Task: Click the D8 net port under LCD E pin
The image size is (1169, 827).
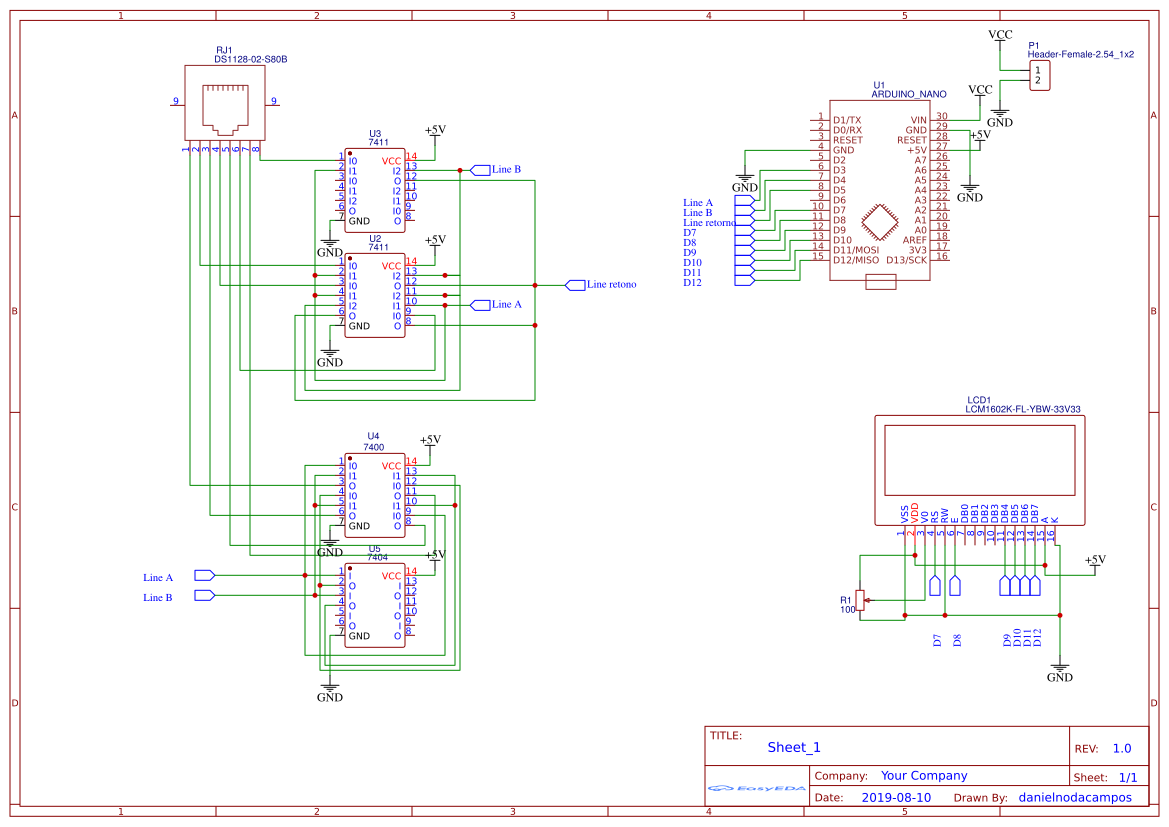Action: (x=955, y=585)
